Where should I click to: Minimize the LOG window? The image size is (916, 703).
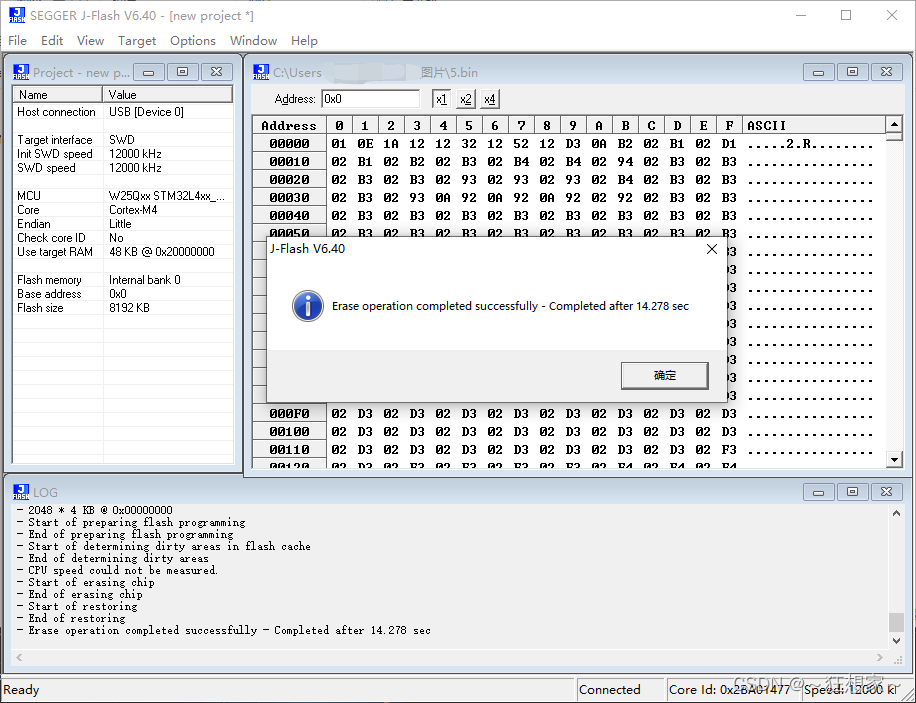pyautogui.click(x=818, y=492)
